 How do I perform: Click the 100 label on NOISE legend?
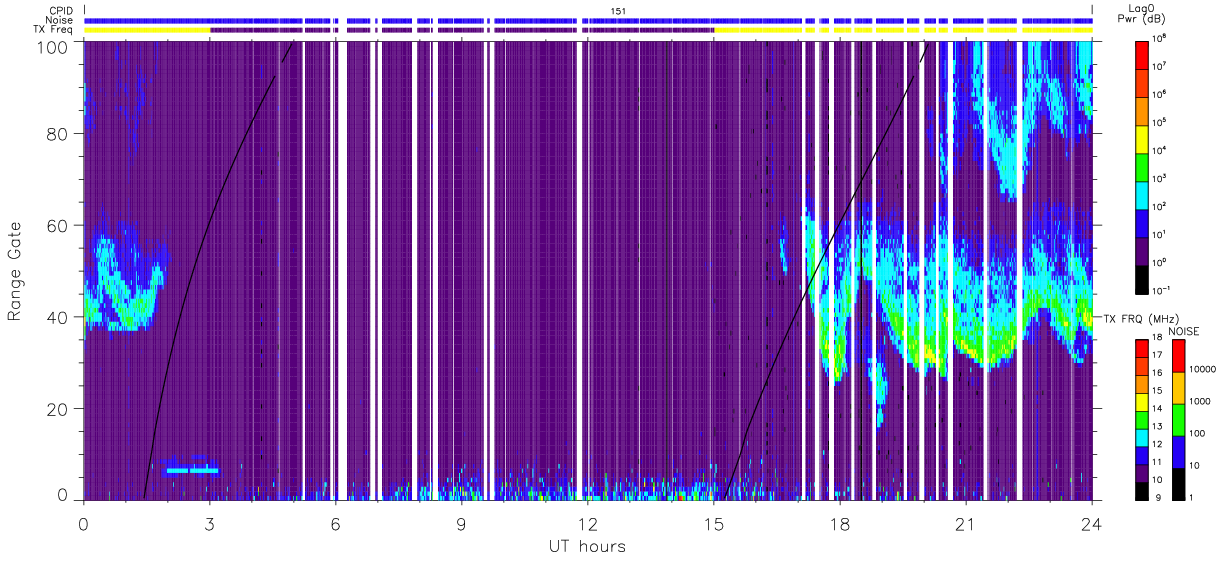point(1198,433)
